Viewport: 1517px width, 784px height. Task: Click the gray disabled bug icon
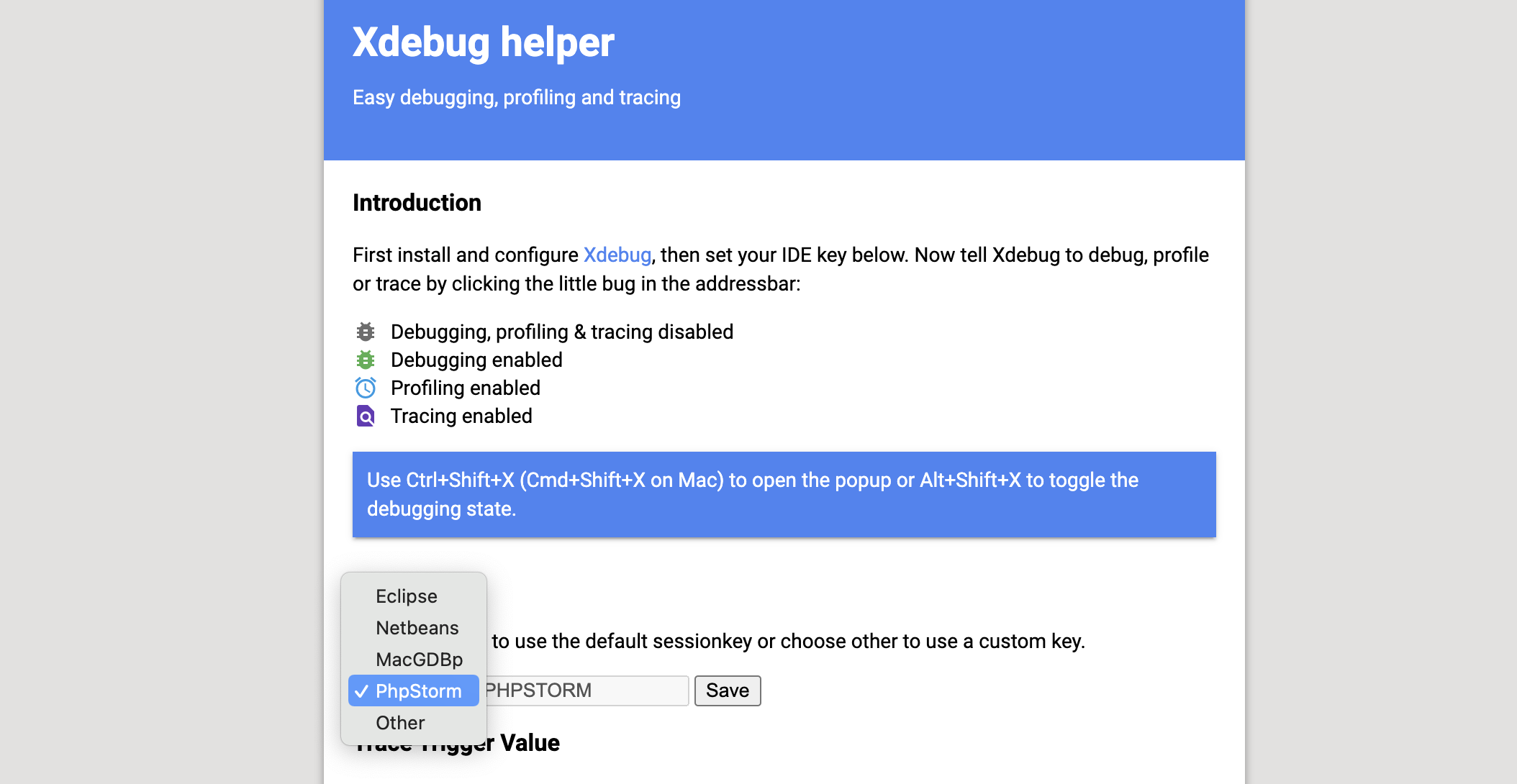(x=366, y=332)
